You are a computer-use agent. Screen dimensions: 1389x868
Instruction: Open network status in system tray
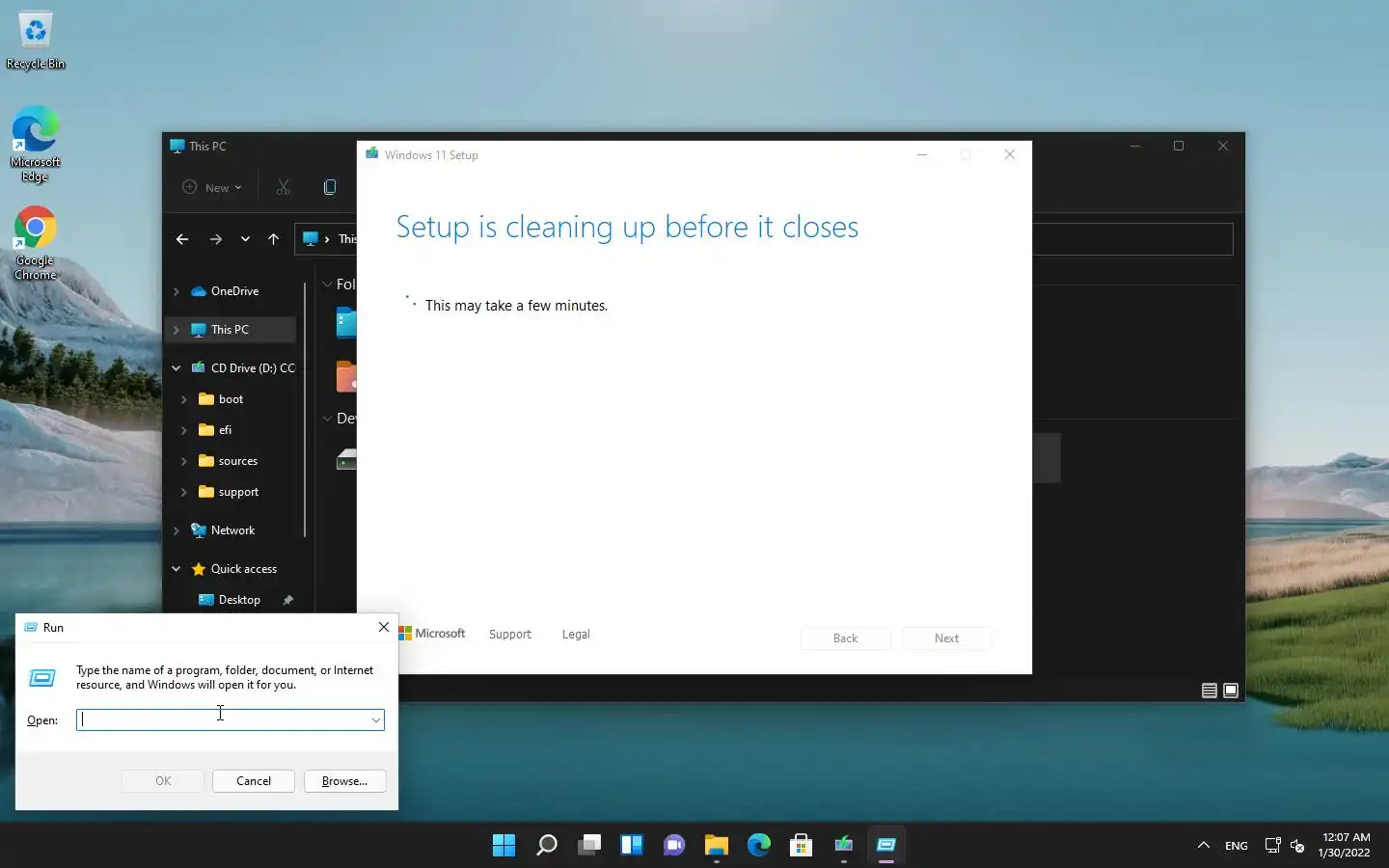[1272, 846]
